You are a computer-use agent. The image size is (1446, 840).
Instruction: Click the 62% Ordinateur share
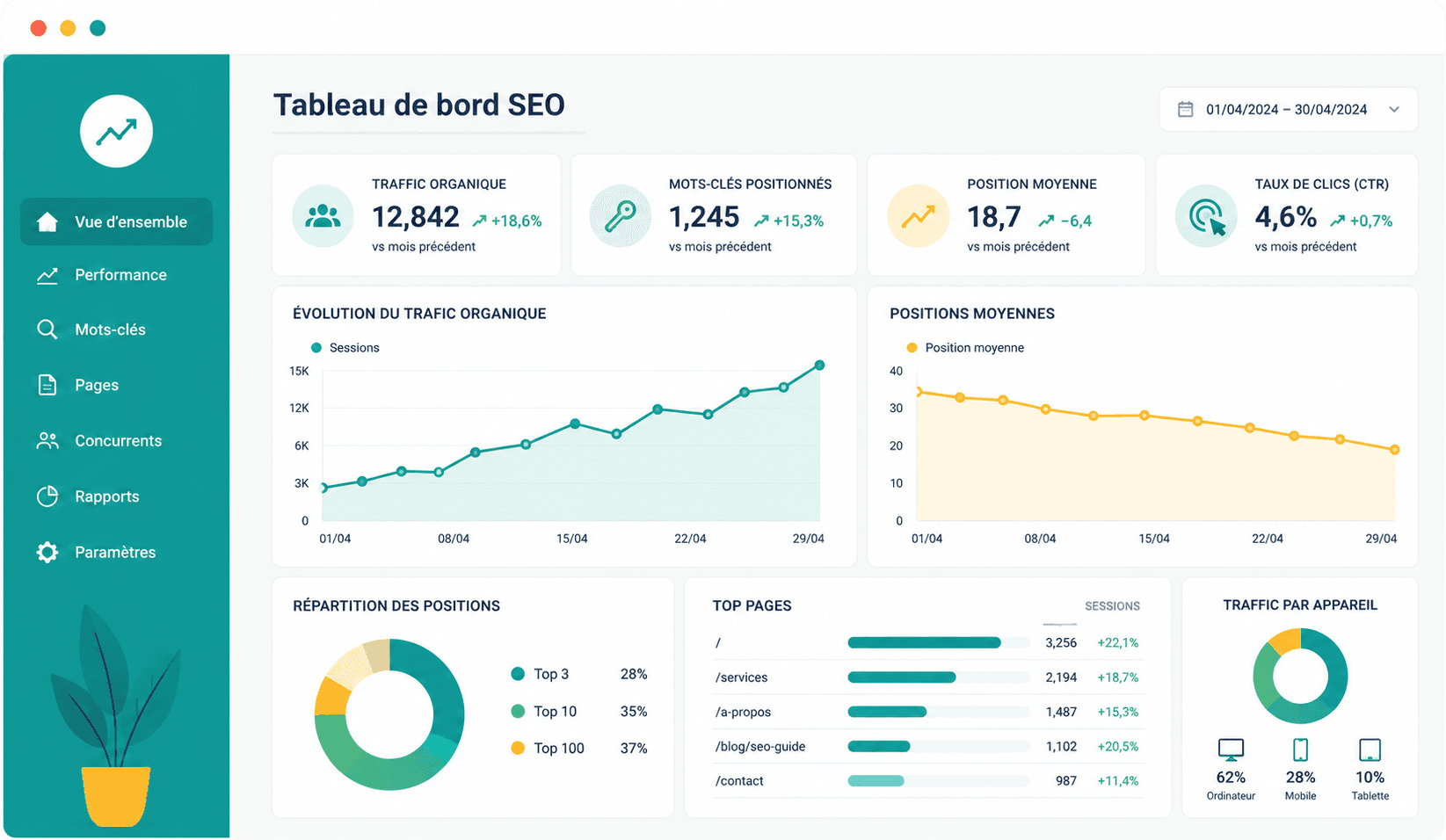(x=1231, y=778)
